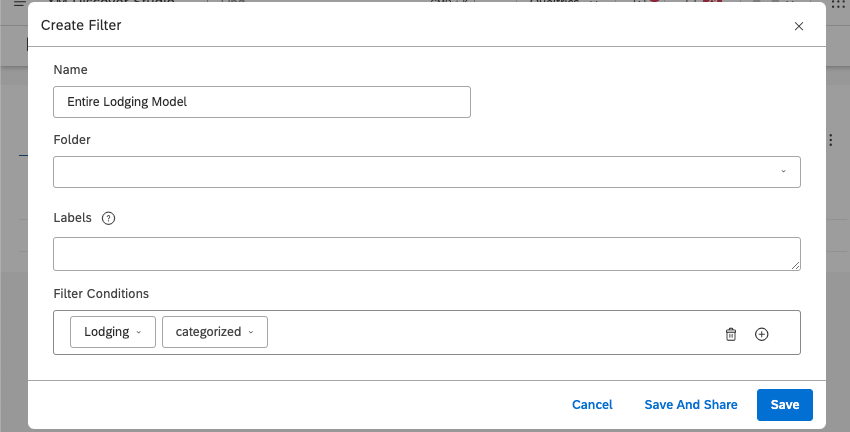850x432 pixels.
Task: Open the categorized condition dropdown
Action: pos(214,332)
